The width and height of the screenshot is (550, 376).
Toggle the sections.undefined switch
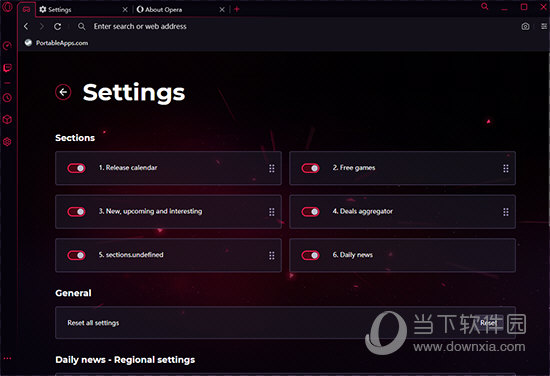click(76, 255)
